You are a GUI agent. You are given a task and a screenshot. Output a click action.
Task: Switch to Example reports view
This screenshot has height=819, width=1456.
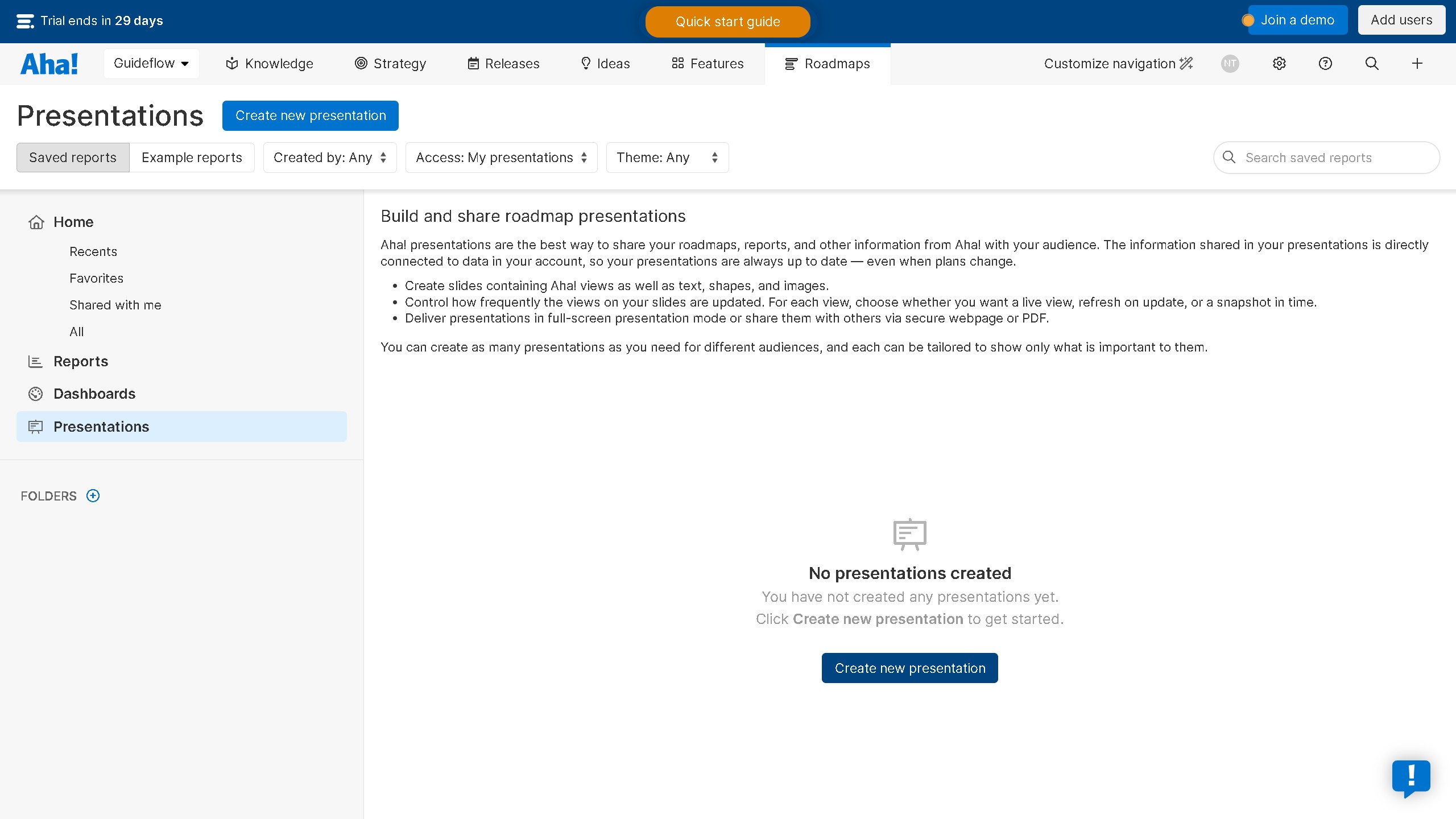coord(192,158)
